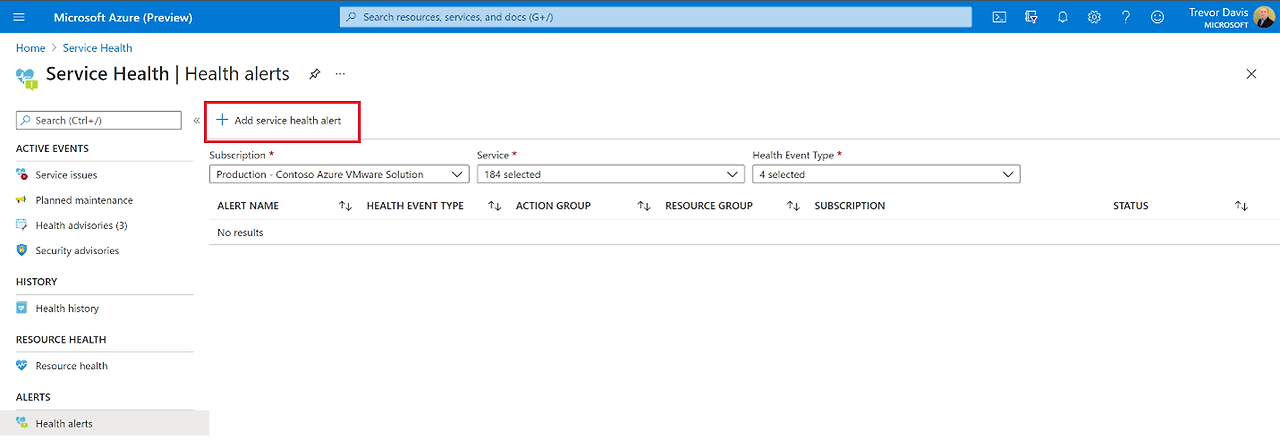Viewport: 1280px width, 448px height.
Task: Open Planned maintenance page
Action: coord(84,200)
